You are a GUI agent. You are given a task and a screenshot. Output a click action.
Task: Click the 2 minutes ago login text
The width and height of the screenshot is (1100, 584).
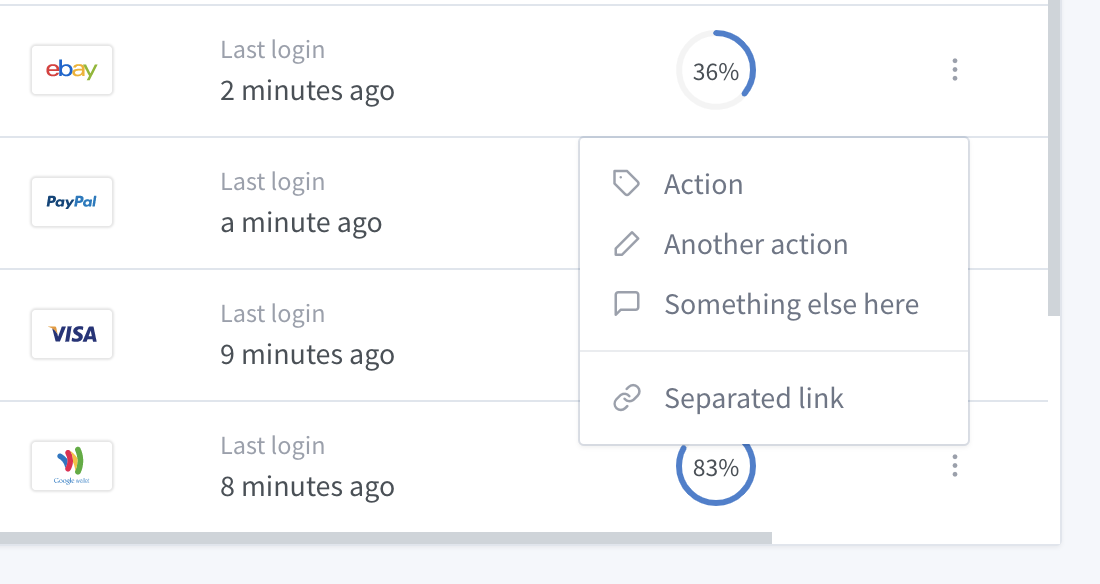[307, 90]
